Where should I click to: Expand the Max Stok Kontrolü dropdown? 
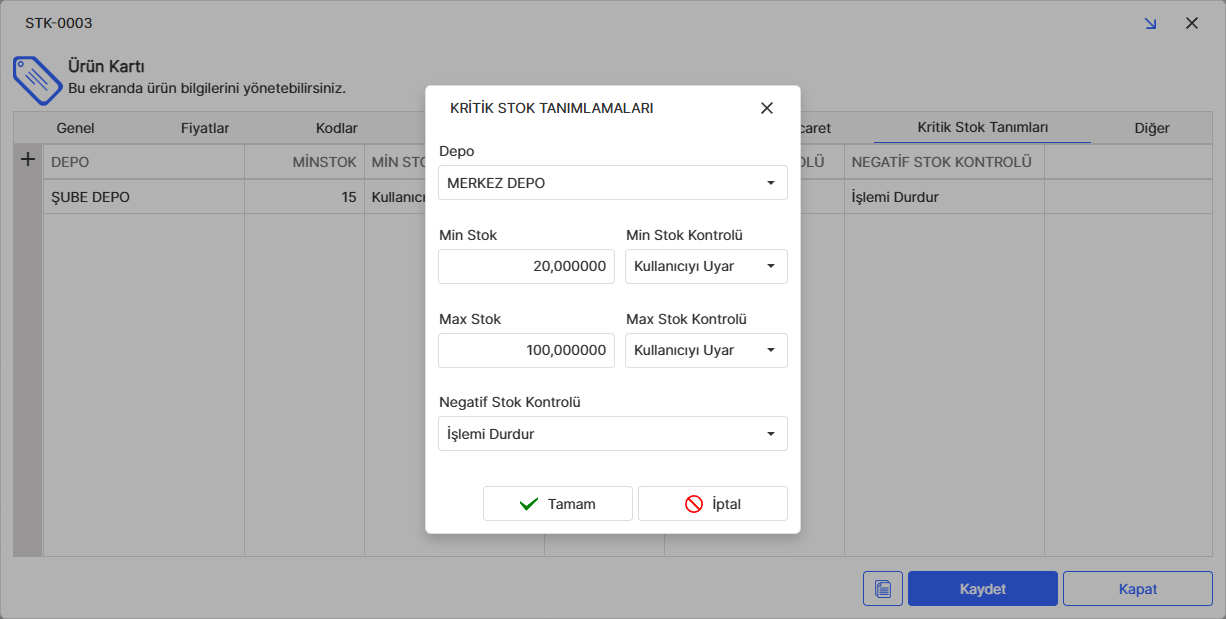pyautogui.click(x=706, y=351)
